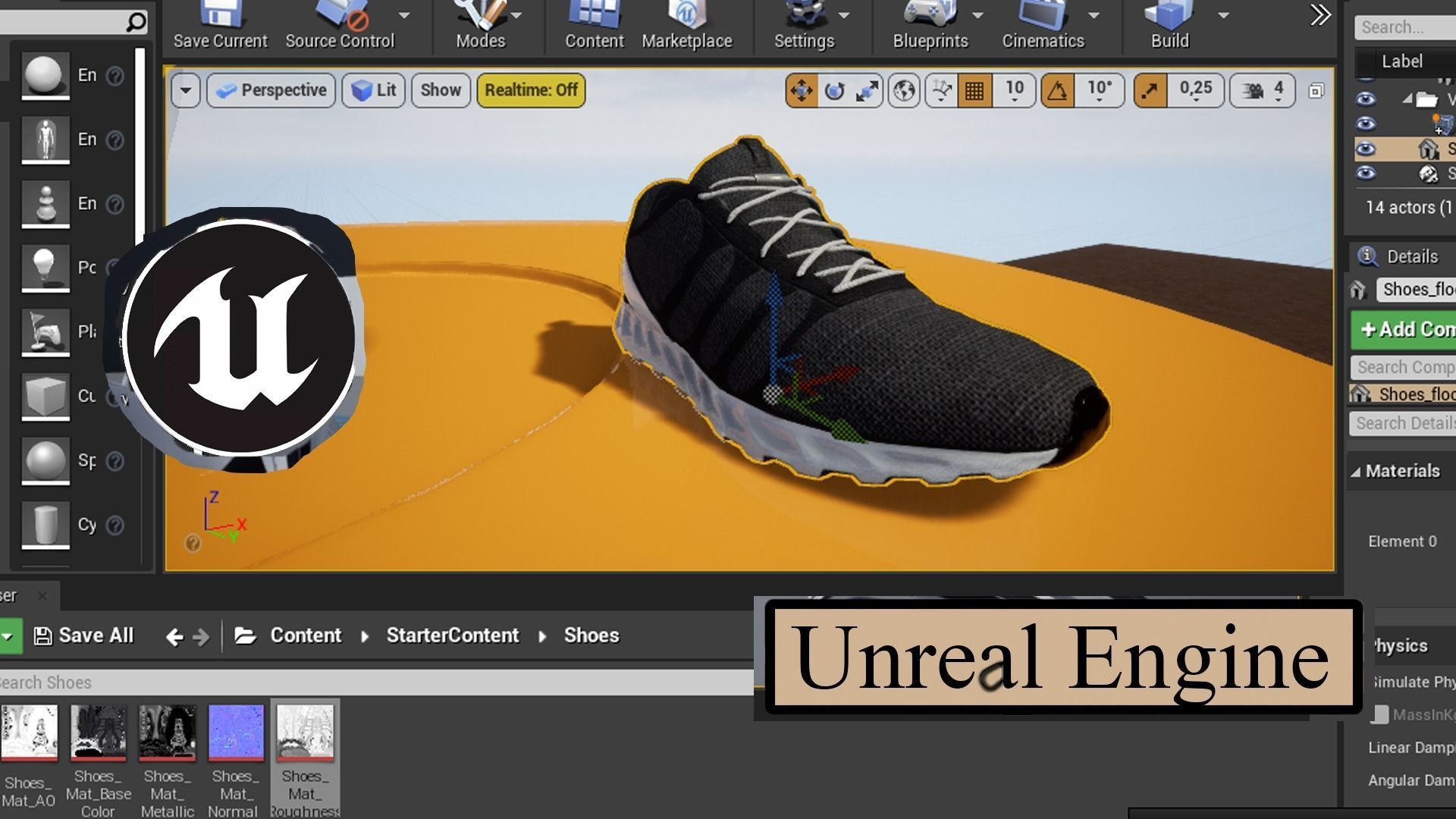
Task: Expand the Blueprints dropdown arrow
Action: 977,15
